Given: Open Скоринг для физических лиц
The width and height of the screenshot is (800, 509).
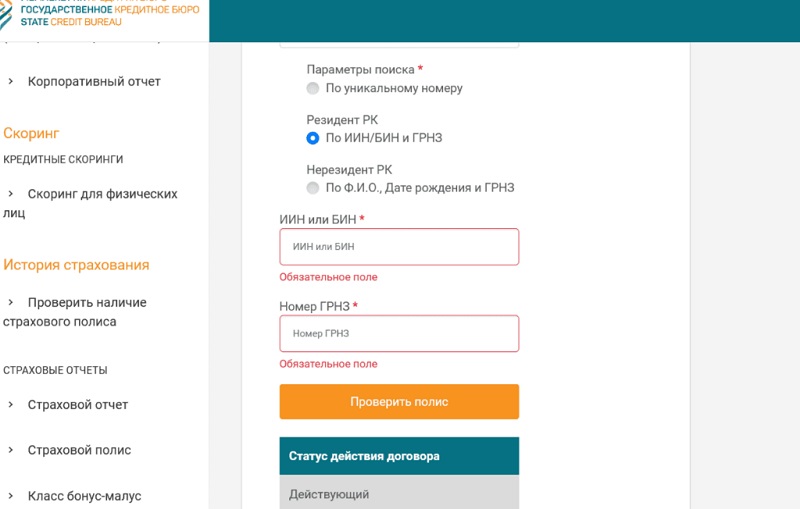Looking at the screenshot, I should [x=90, y=203].
